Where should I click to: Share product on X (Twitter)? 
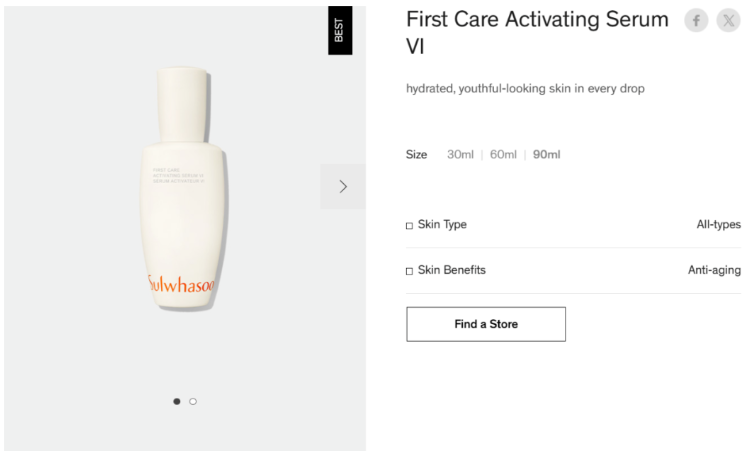tap(727, 22)
